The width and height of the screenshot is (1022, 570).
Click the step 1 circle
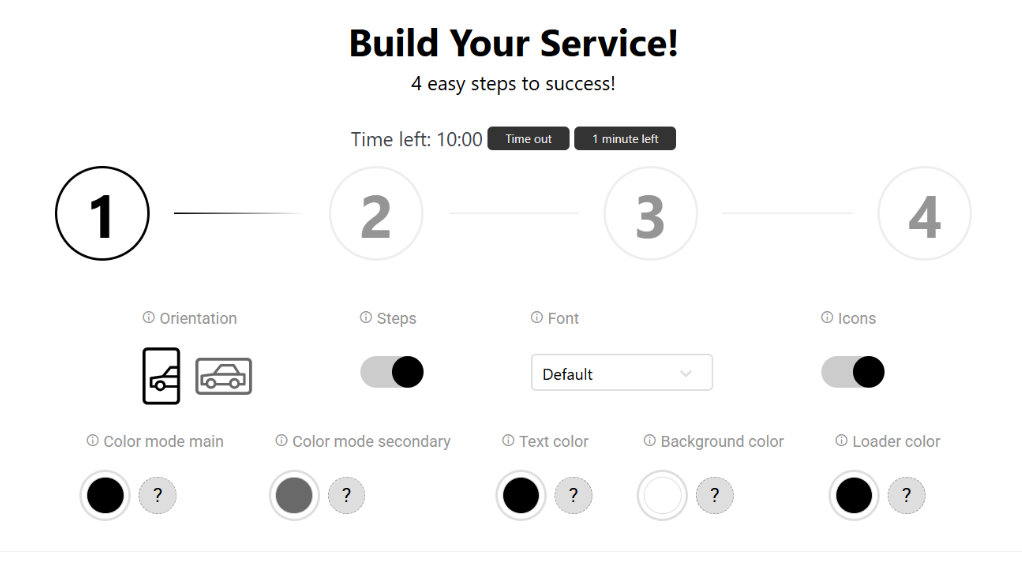102,214
